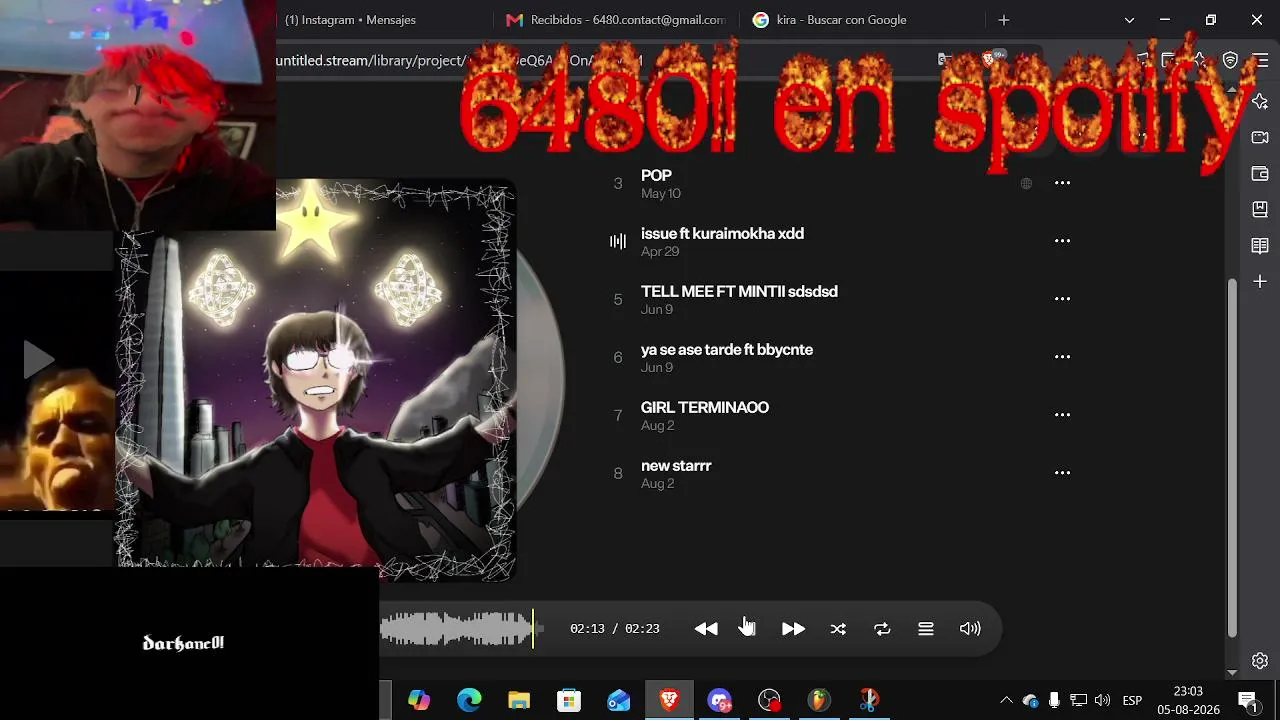This screenshot has width=1280, height=720.
Task: Open a new browser tab
Action: click(x=1004, y=20)
